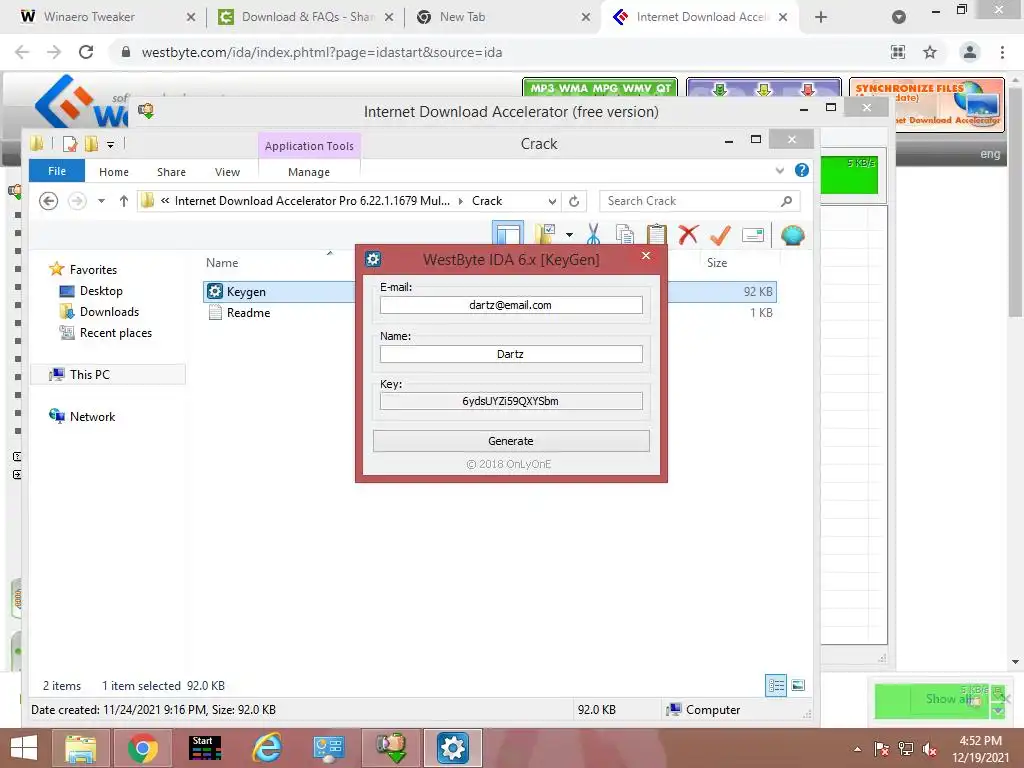Toggle the navigation pane toolbar icon

pos(508,234)
